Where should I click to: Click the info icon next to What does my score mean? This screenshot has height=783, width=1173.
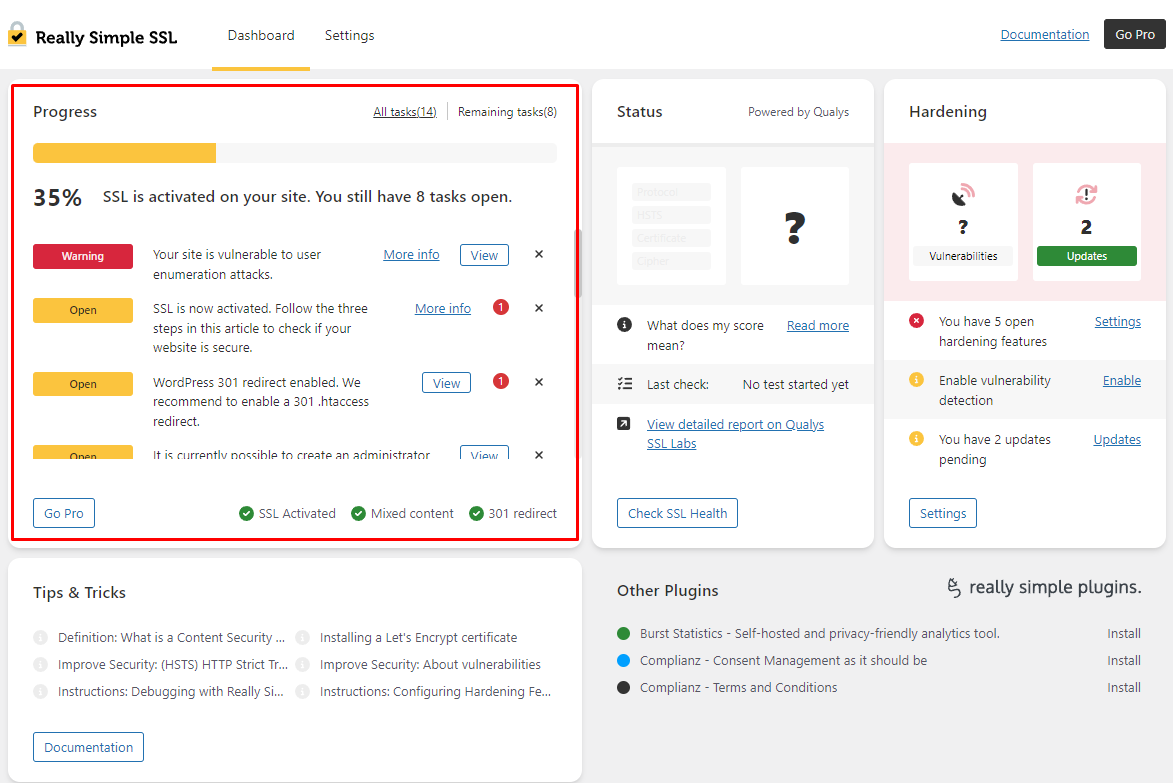coord(624,325)
